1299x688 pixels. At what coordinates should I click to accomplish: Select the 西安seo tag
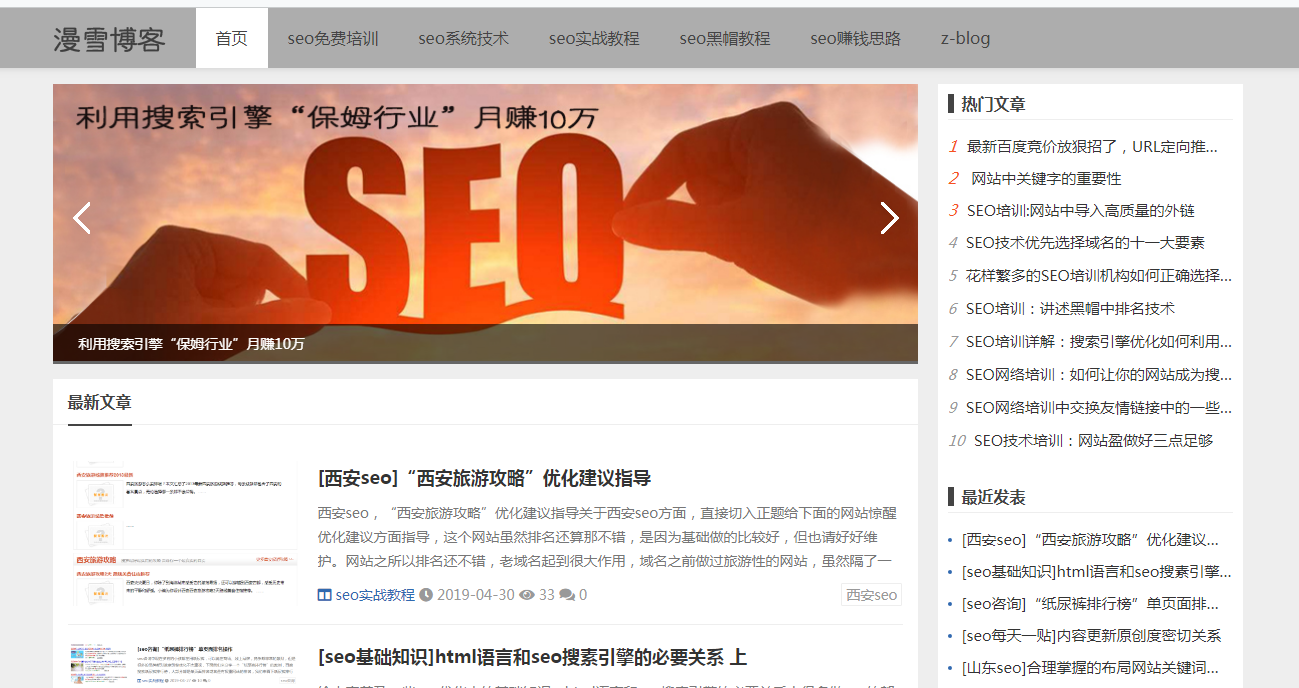pos(871,595)
